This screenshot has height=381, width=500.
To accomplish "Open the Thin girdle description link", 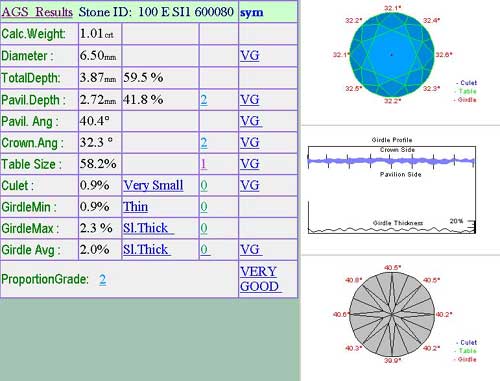I will click(135, 207).
